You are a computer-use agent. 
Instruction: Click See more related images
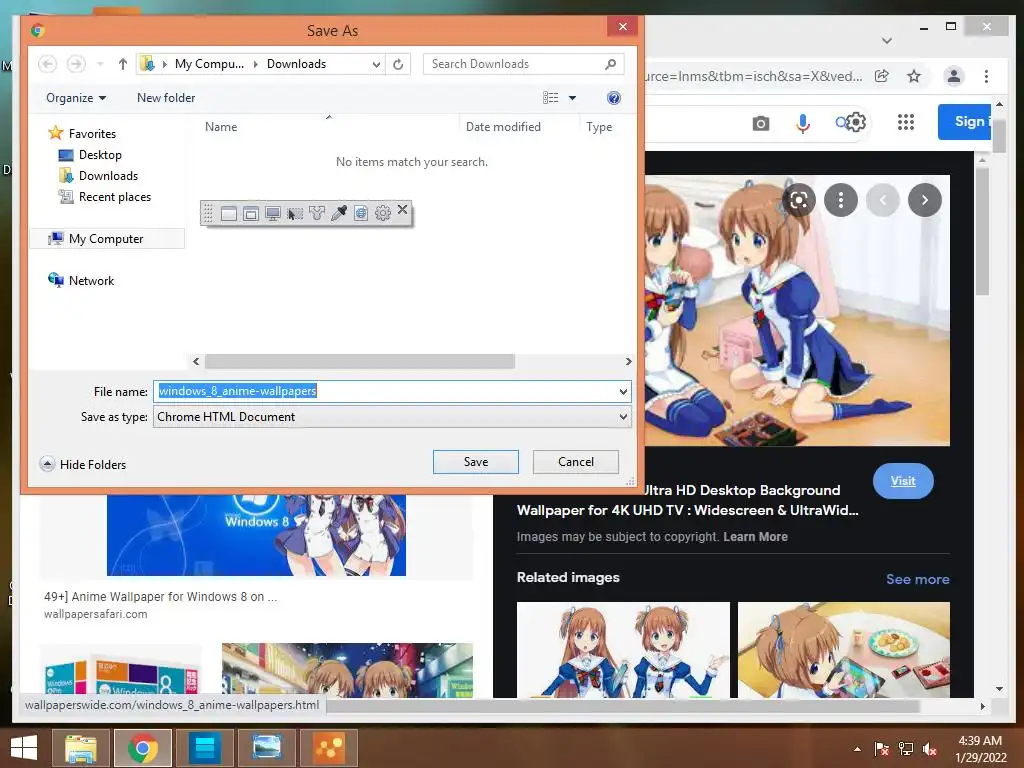tap(918, 579)
